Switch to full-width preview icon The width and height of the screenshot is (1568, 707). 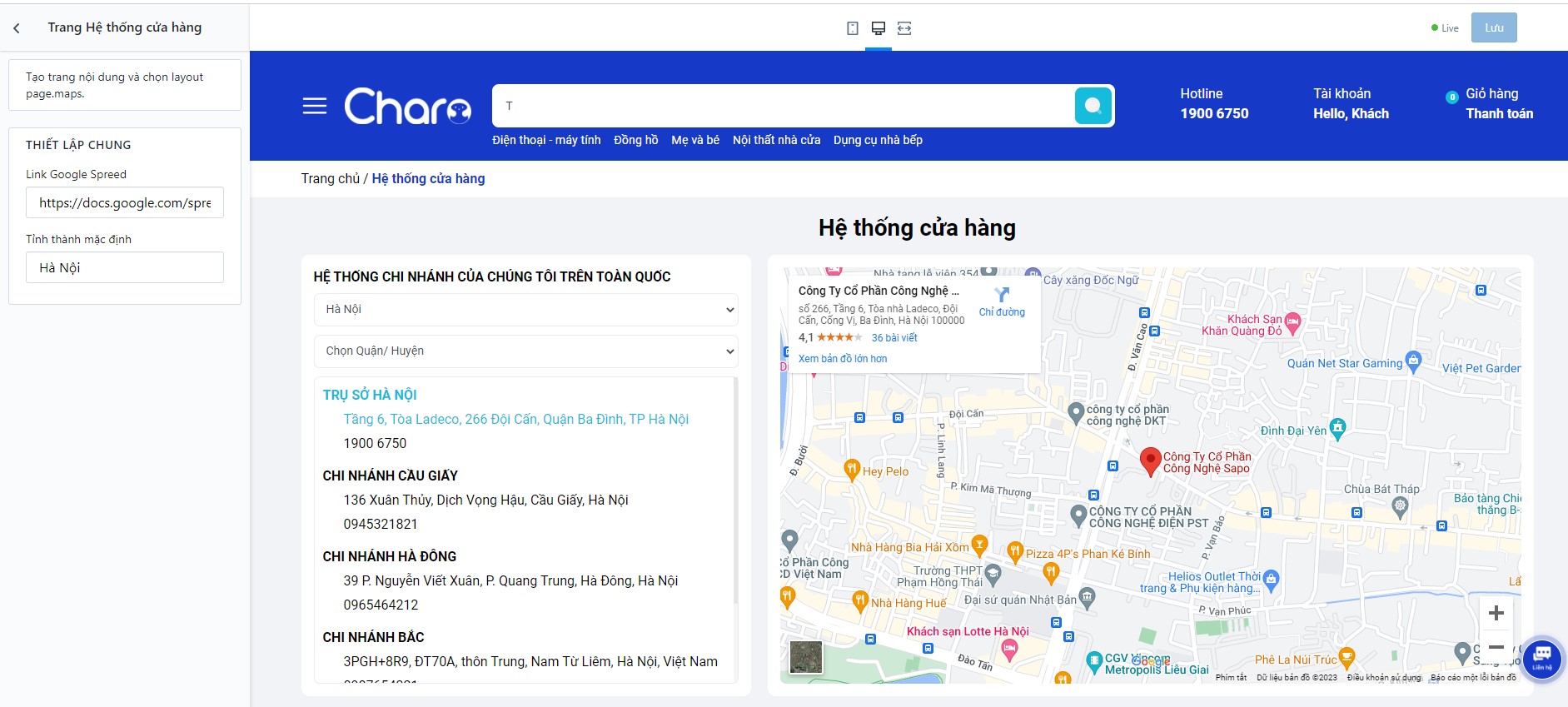pyautogui.click(x=904, y=28)
